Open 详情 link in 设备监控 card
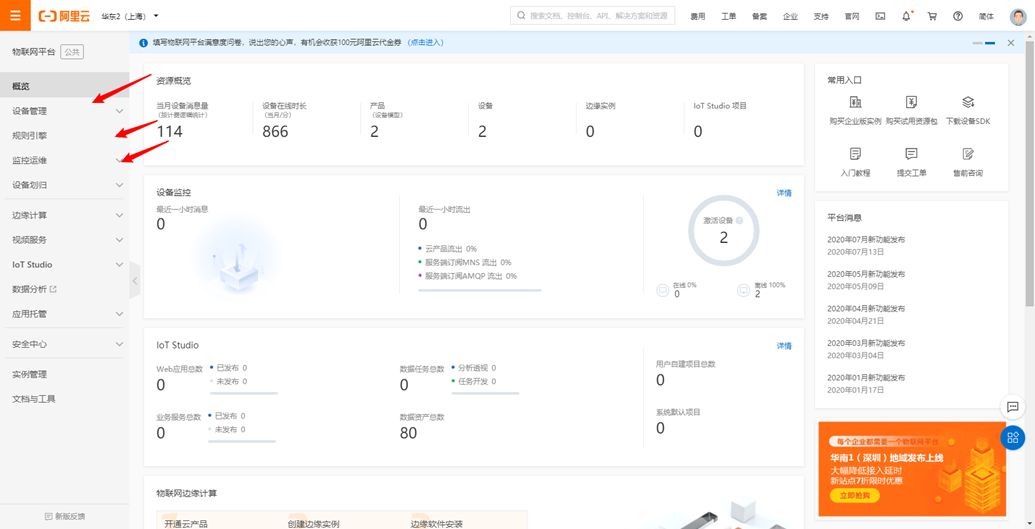 click(x=784, y=193)
